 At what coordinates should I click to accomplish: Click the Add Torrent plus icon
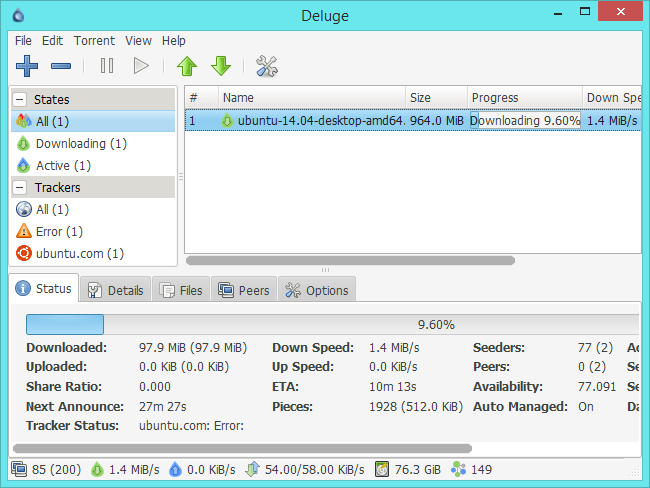tap(27, 66)
